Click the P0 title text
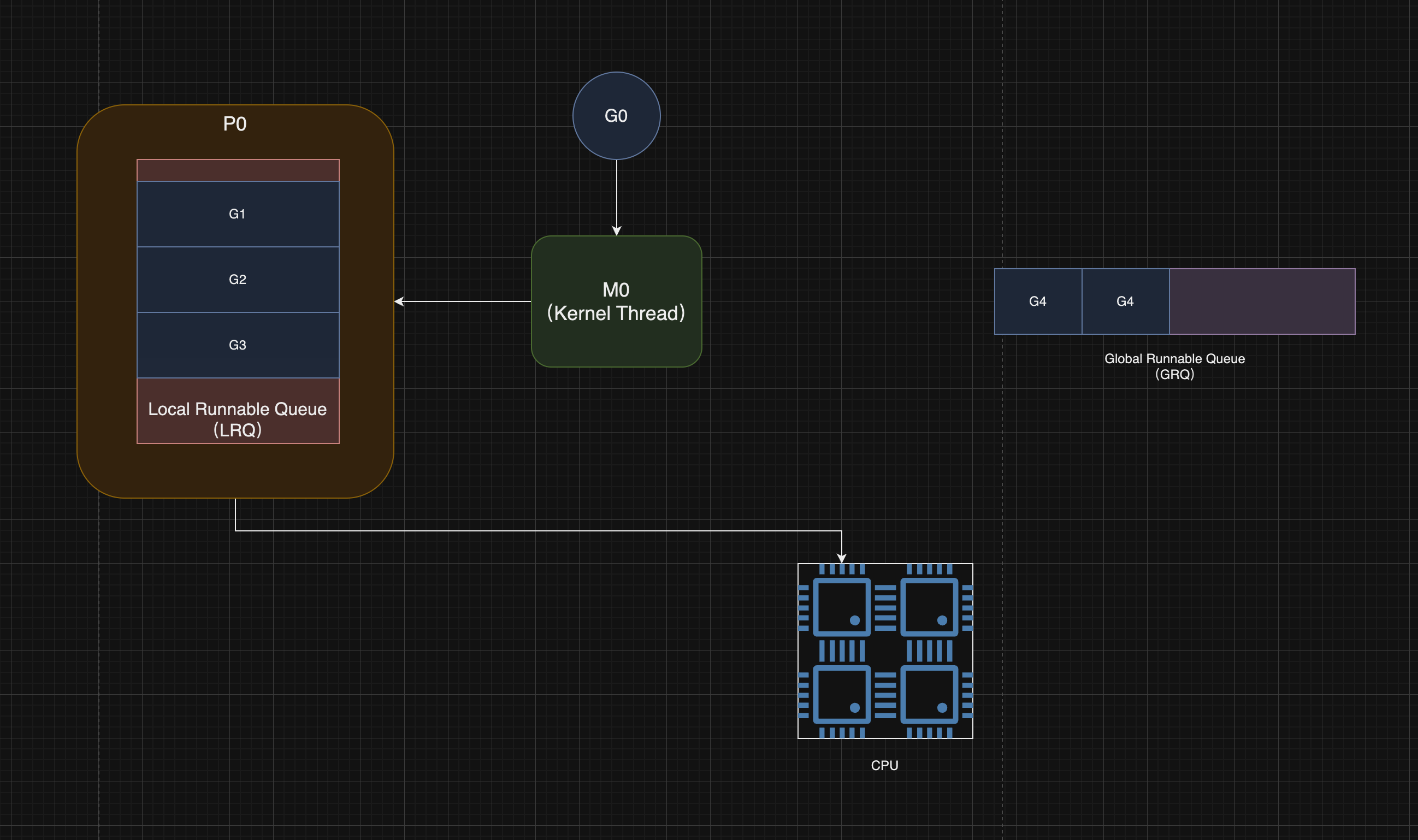The width and height of the screenshot is (1418, 840). 234,124
